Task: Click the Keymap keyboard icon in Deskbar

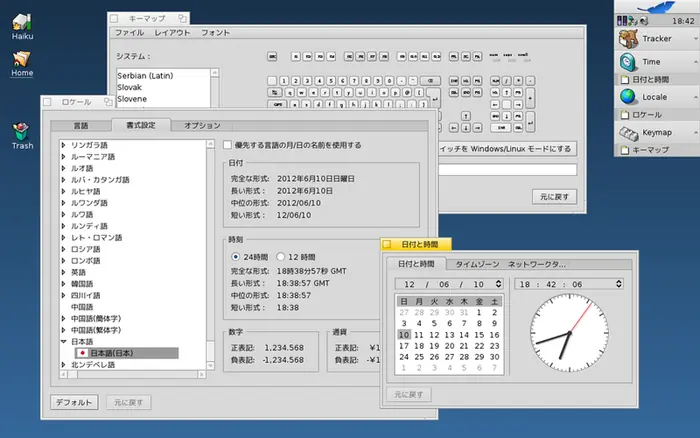Action: (x=629, y=132)
